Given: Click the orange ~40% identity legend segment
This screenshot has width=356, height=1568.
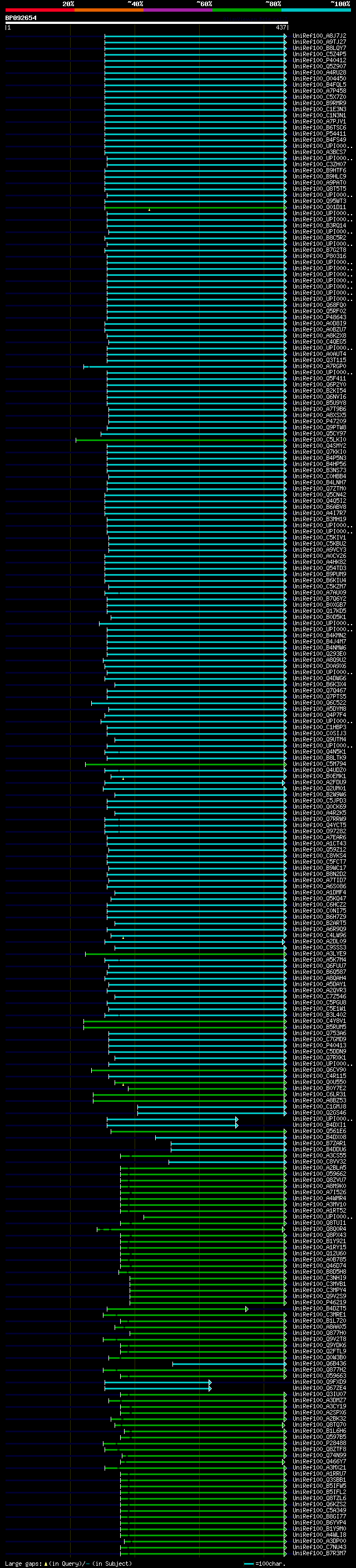Looking at the screenshot, I should (109, 10).
